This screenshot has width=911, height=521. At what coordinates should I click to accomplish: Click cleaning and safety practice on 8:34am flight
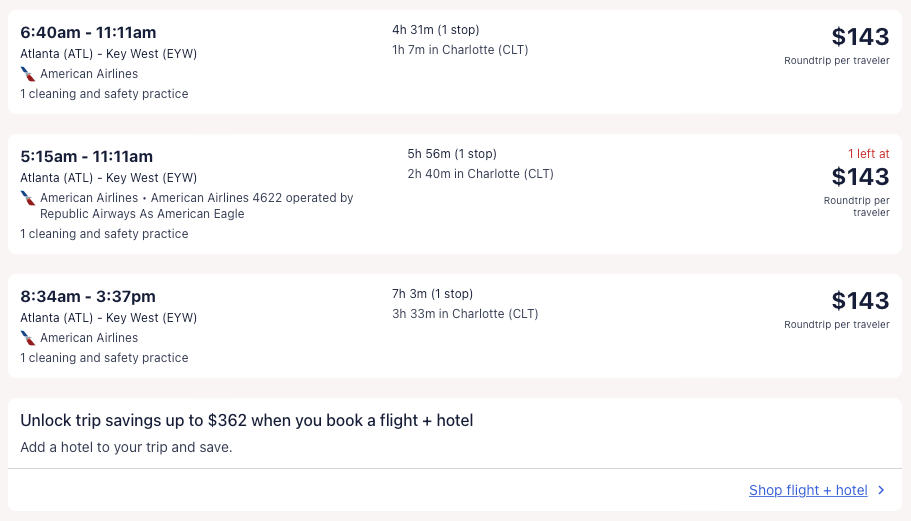coord(104,358)
